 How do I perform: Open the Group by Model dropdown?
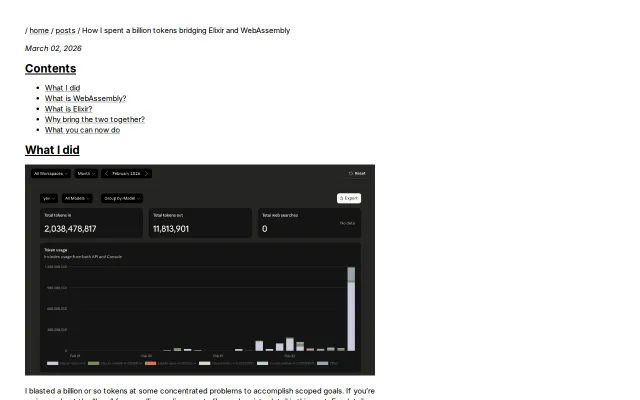tap(122, 198)
